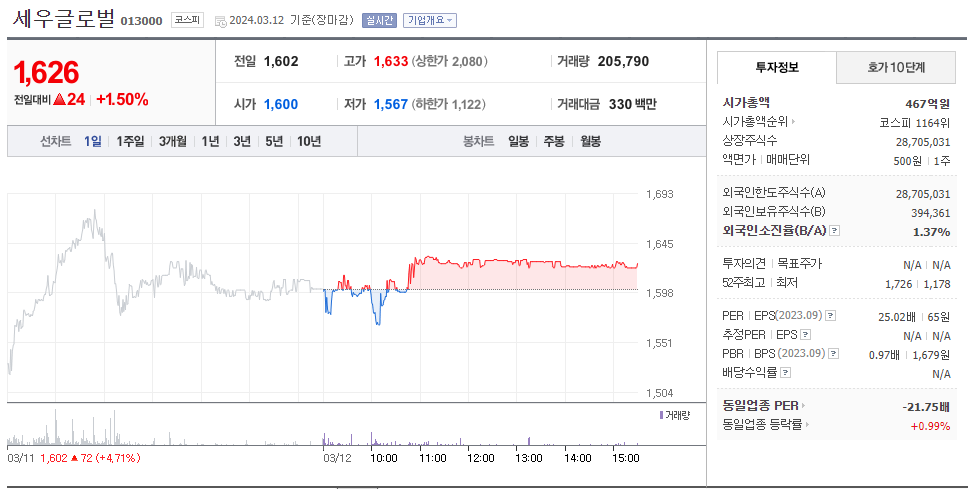This screenshot has height=489, width=973.
Task: Select the 1주일 line chart period
Action: pos(130,141)
